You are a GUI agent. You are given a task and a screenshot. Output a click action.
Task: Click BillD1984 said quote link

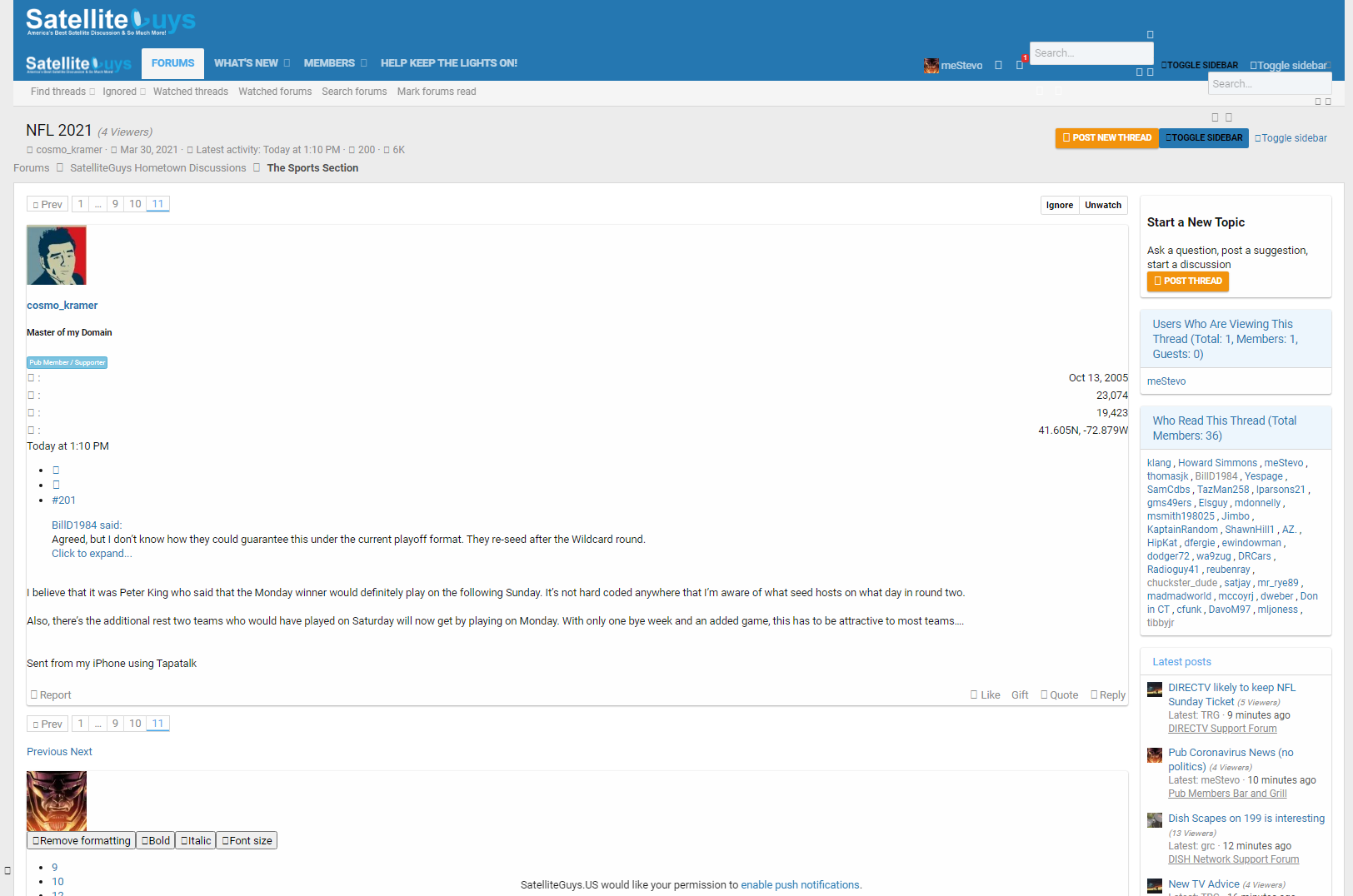87,525
